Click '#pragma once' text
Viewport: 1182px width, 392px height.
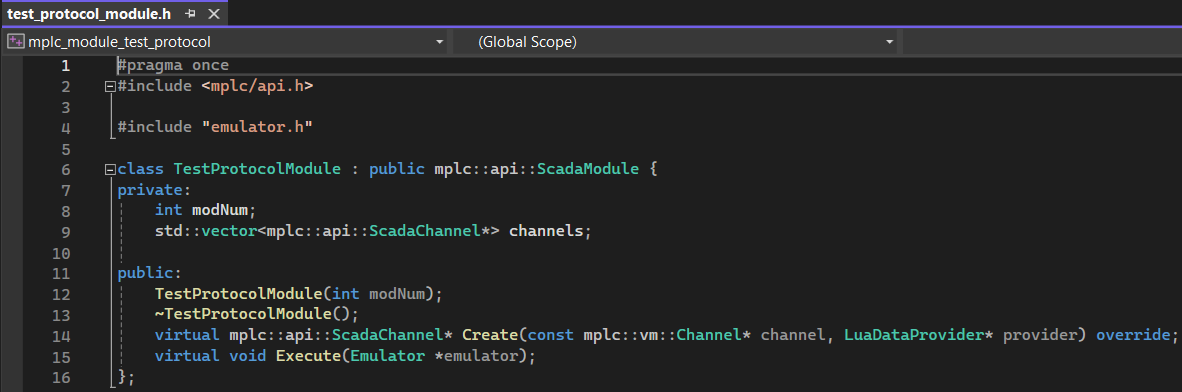173,66
